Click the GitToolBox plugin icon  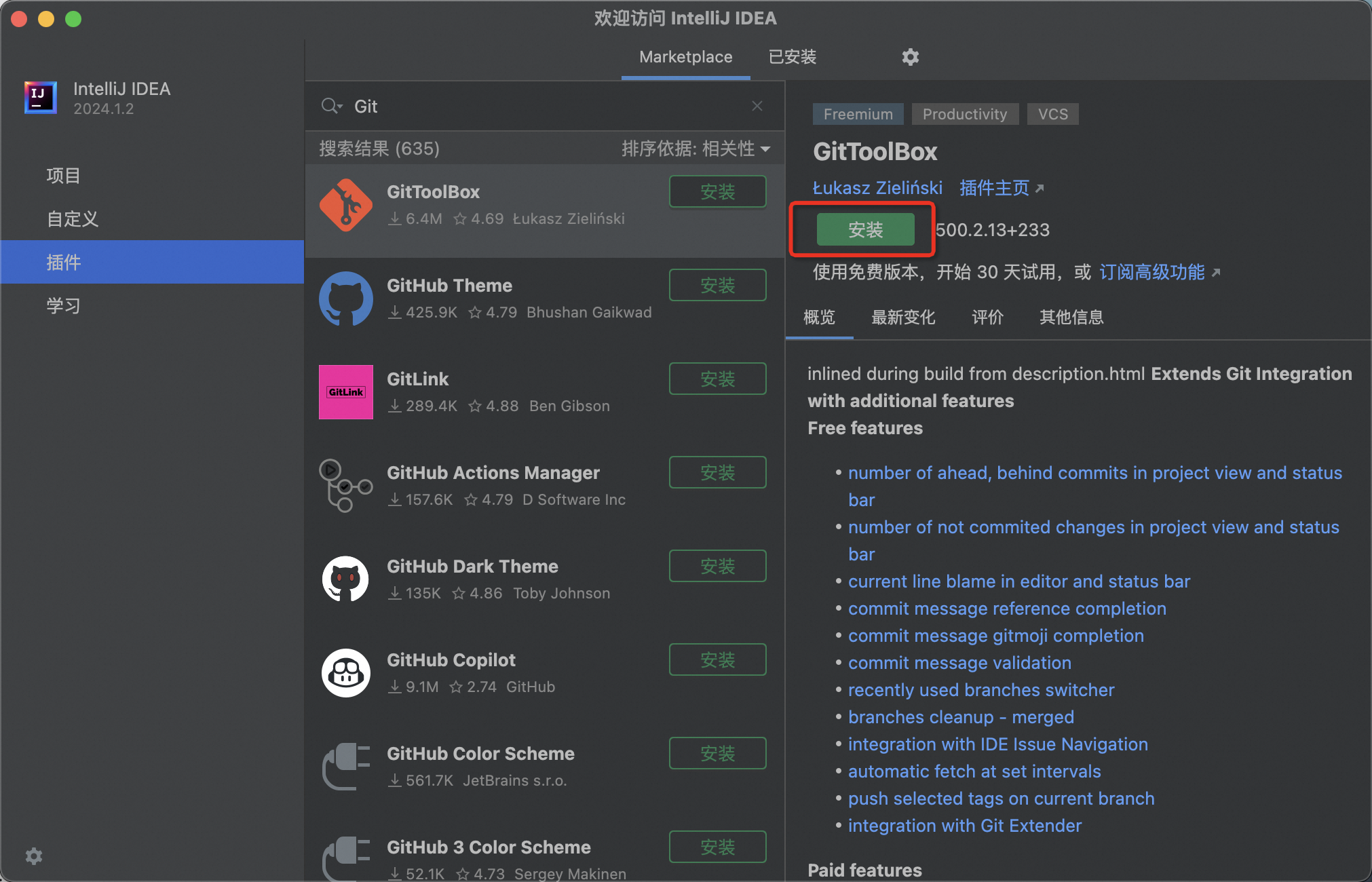[345, 205]
